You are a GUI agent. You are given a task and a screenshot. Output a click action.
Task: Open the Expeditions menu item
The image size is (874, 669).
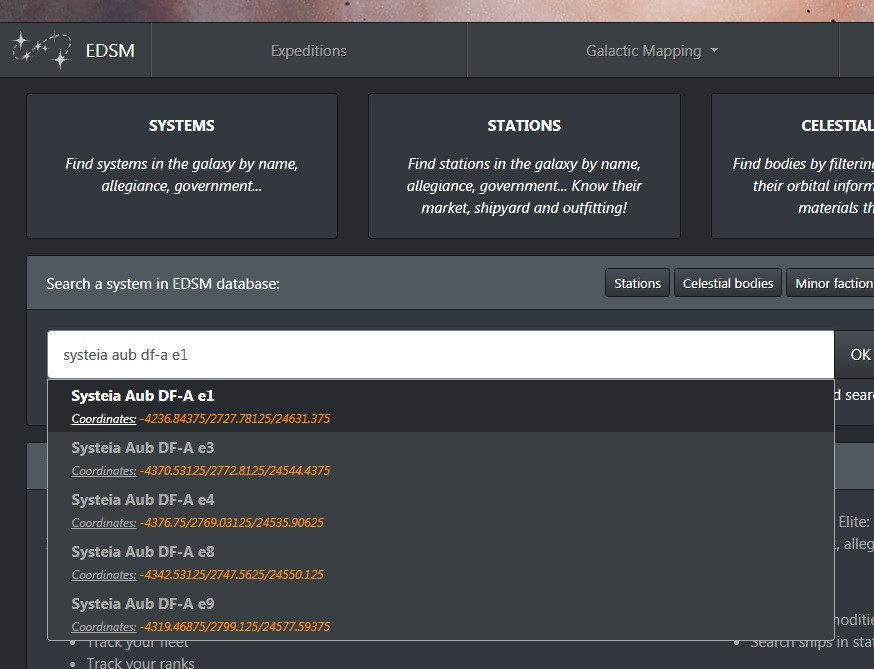309,51
